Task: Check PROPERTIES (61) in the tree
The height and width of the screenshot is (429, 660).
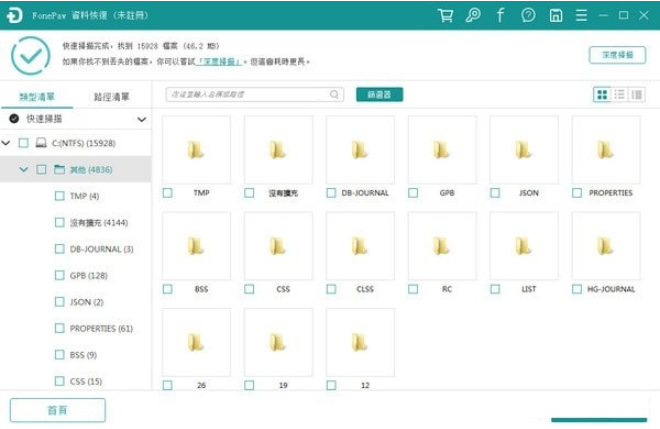Action: [x=60, y=328]
